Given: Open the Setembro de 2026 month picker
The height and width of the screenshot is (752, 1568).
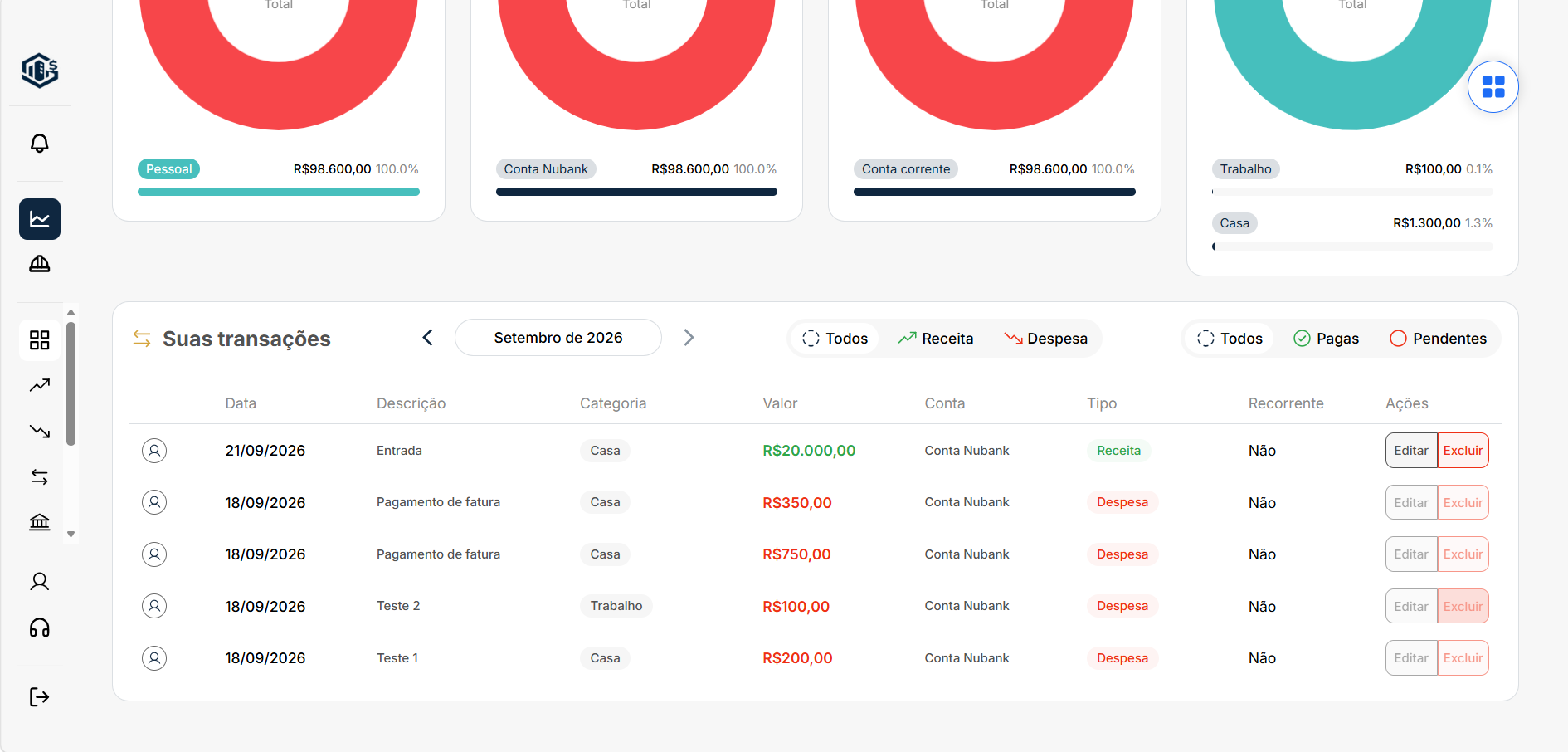Looking at the screenshot, I should (x=558, y=338).
